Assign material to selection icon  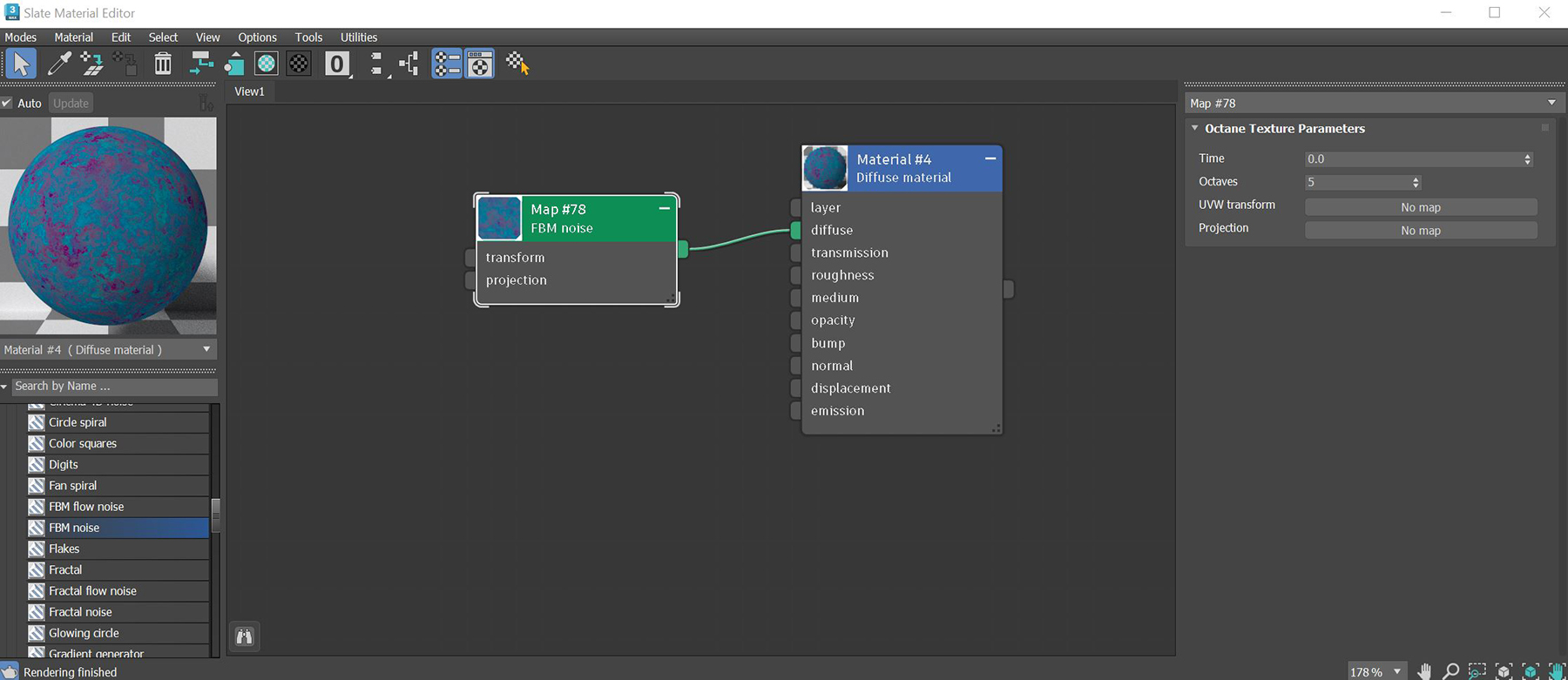[x=125, y=64]
